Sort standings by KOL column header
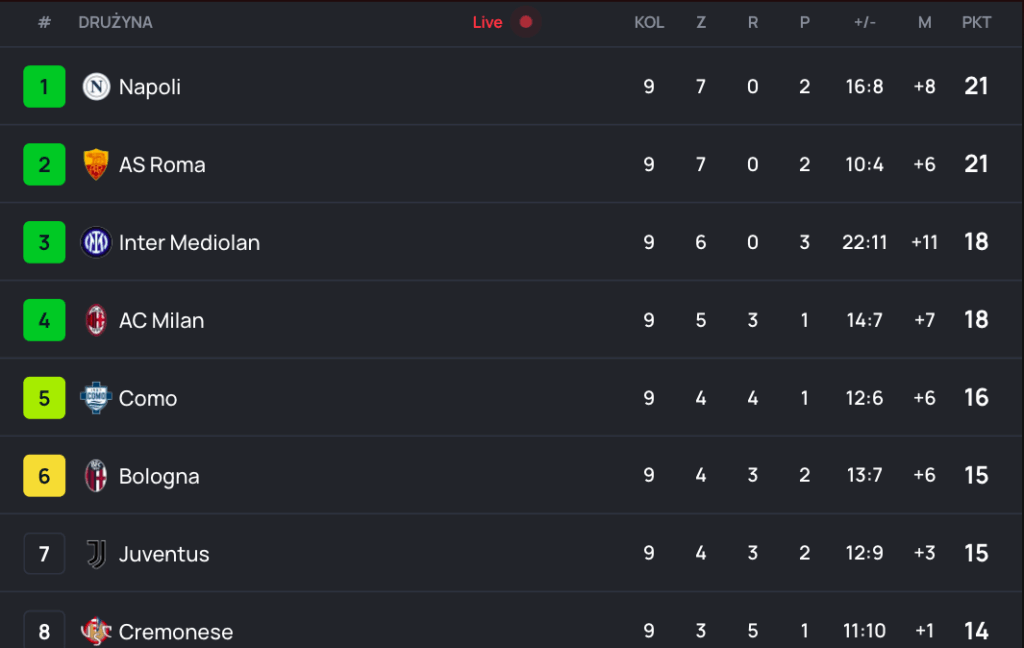This screenshot has height=648, width=1024. click(649, 22)
